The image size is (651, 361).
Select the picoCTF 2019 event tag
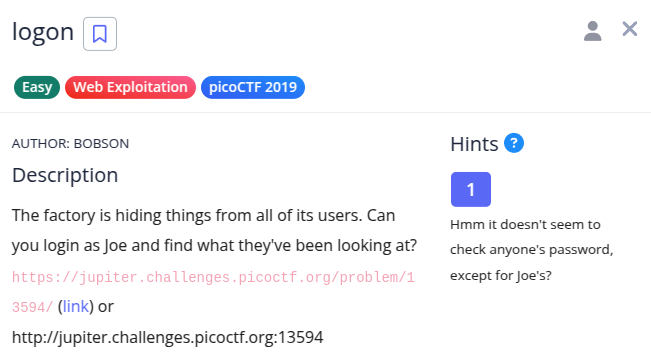click(253, 87)
